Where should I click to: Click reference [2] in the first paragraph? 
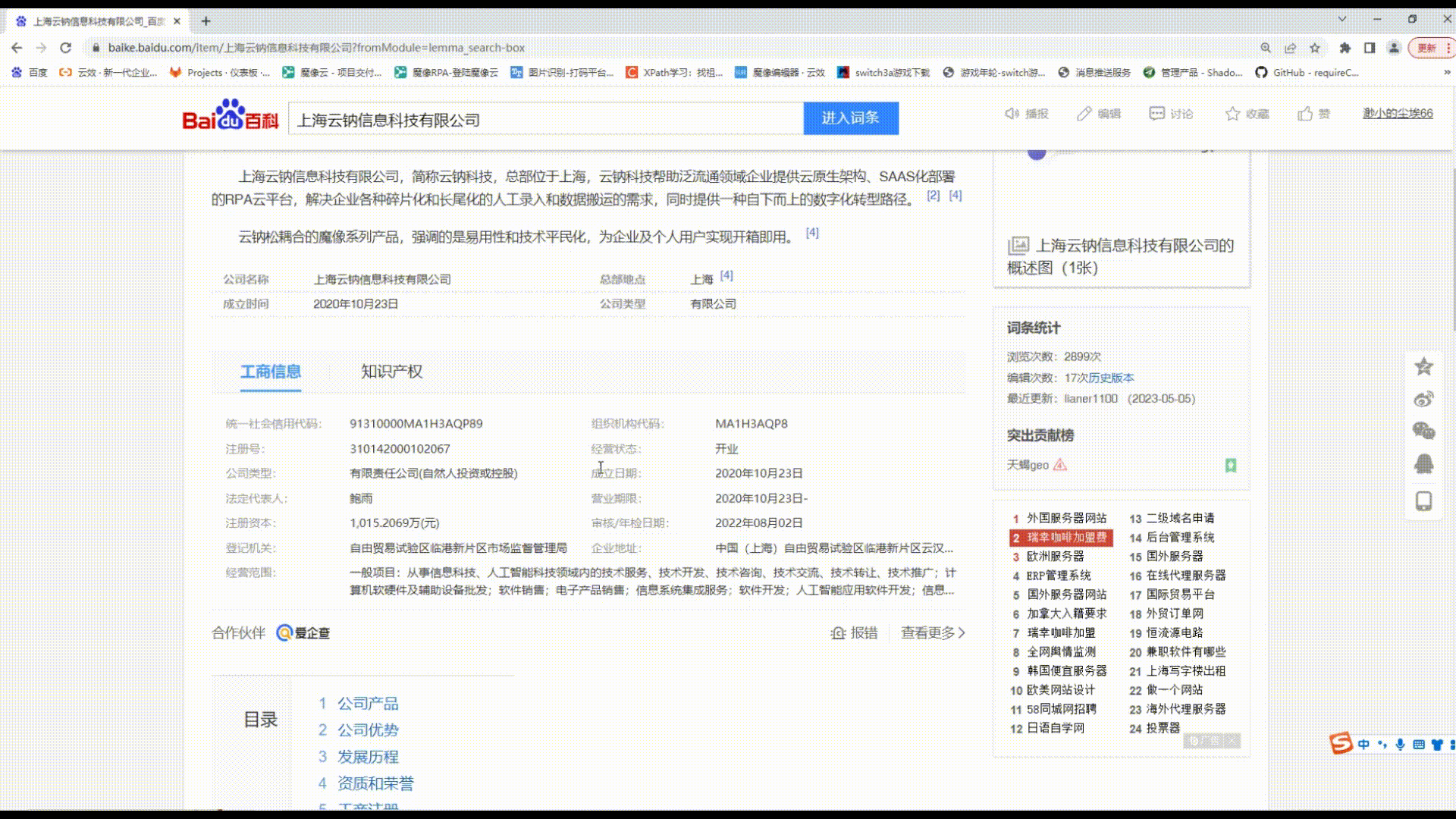click(x=934, y=196)
